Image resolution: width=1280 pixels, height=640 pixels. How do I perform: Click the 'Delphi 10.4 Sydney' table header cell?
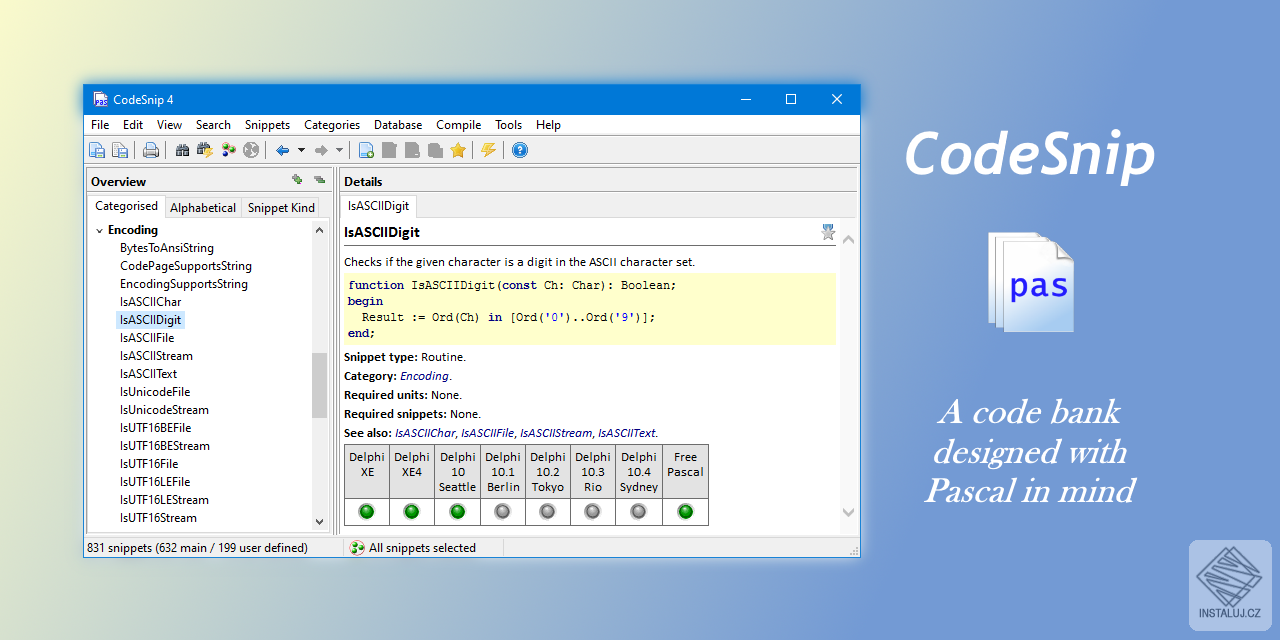point(639,472)
